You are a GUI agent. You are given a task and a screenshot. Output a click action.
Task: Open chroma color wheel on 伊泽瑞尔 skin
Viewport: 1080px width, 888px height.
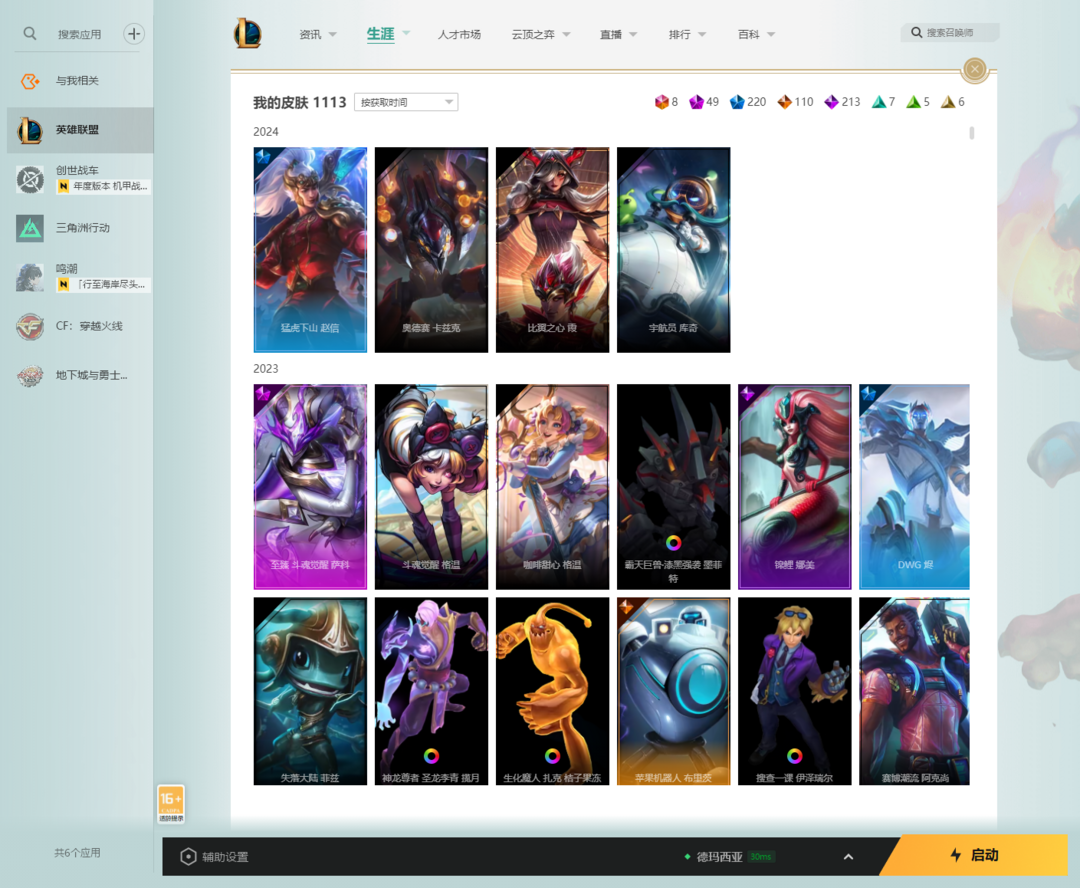click(x=794, y=756)
